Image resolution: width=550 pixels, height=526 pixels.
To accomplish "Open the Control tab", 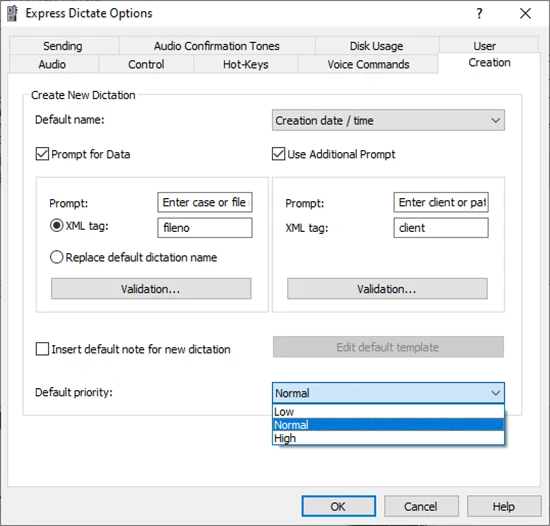I will (x=146, y=64).
